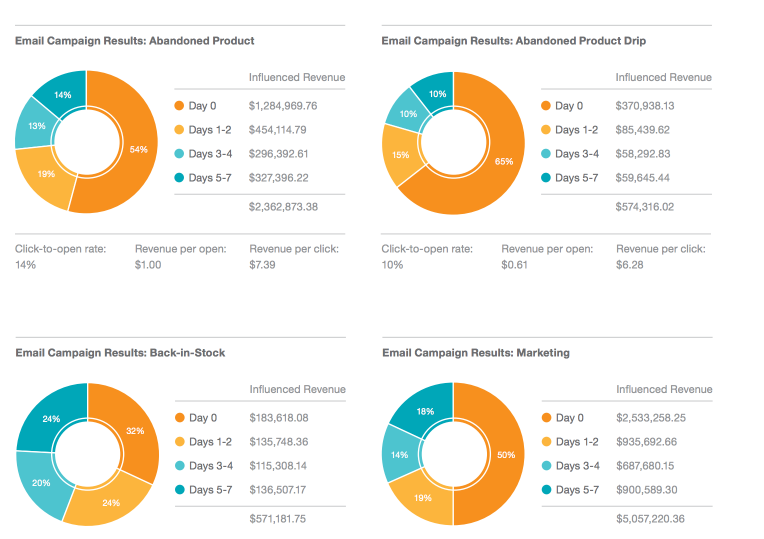Screen dimensions: 764x539
Task: Click Days 1-2 legend dot in Marketing panel
Action: tap(546, 442)
